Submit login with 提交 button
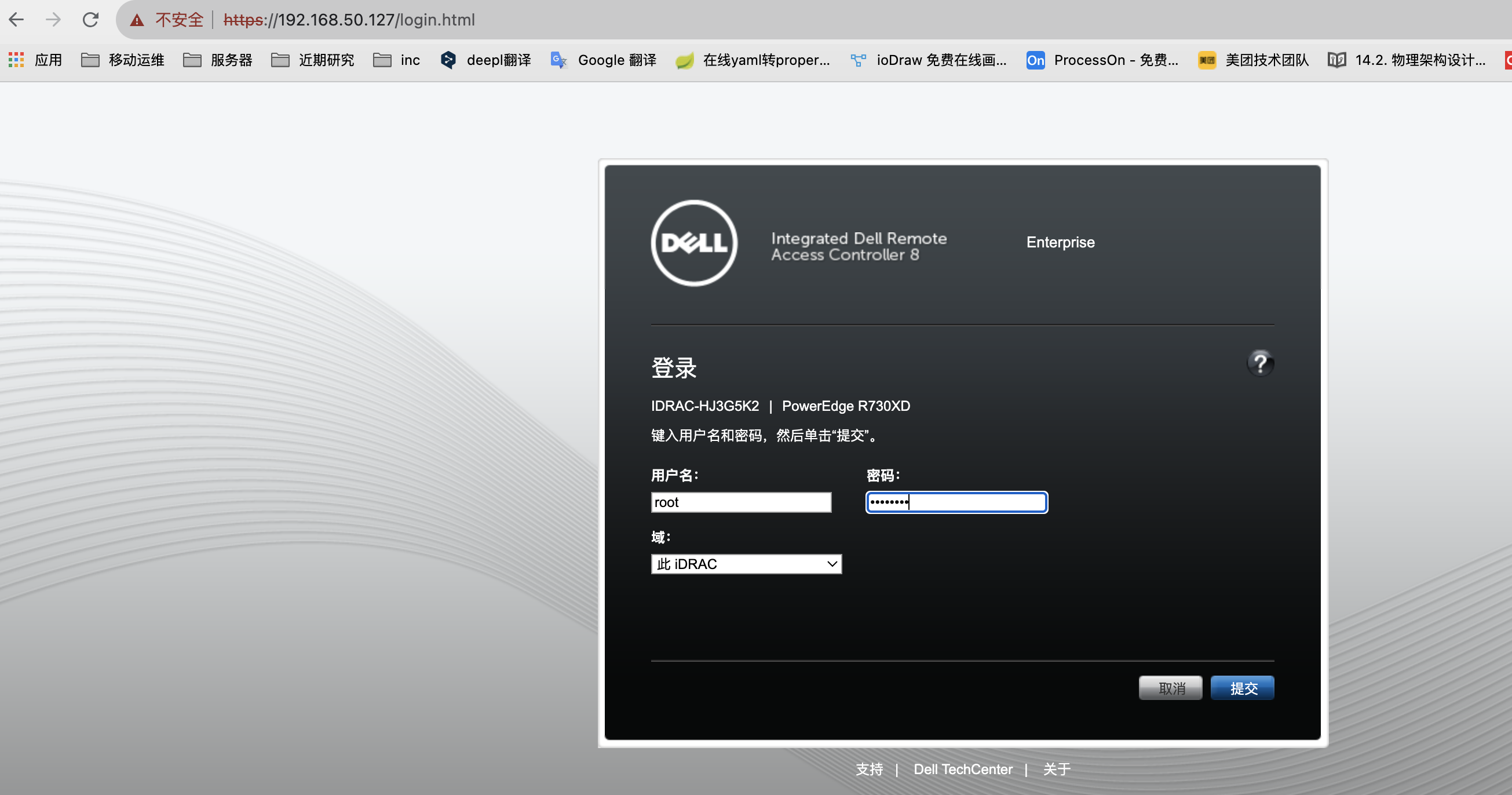The height and width of the screenshot is (795, 1512). click(x=1243, y=688)
